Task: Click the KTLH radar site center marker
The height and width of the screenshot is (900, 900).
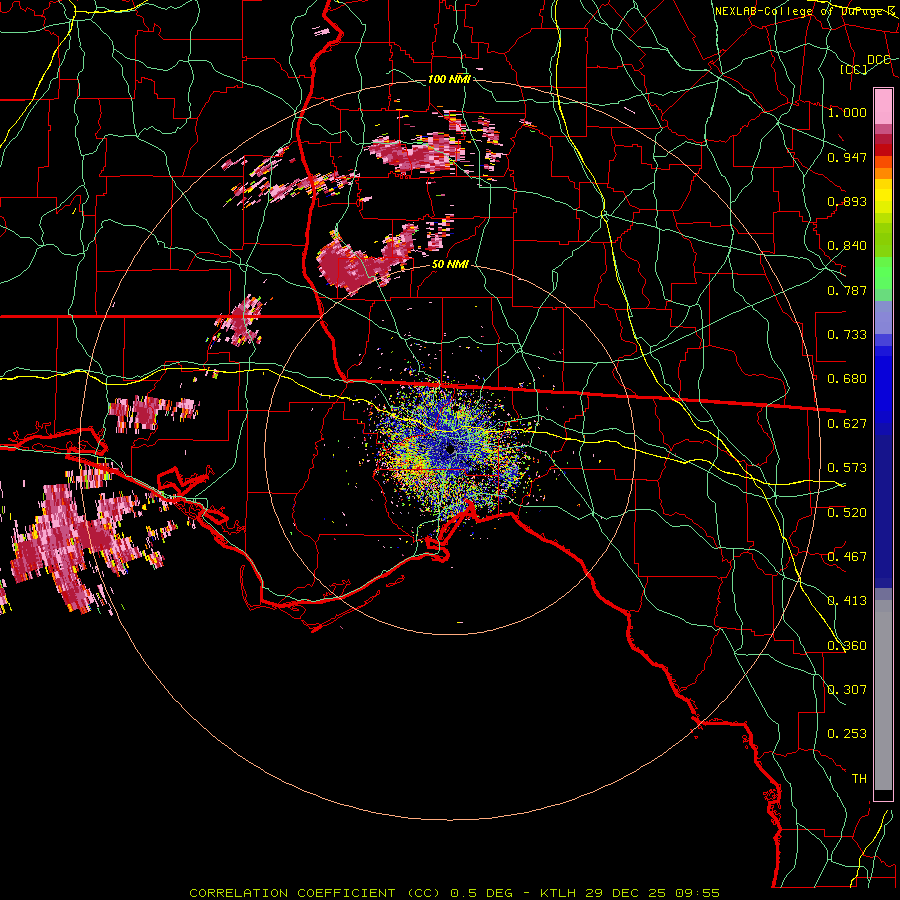Action: [451, 449]
